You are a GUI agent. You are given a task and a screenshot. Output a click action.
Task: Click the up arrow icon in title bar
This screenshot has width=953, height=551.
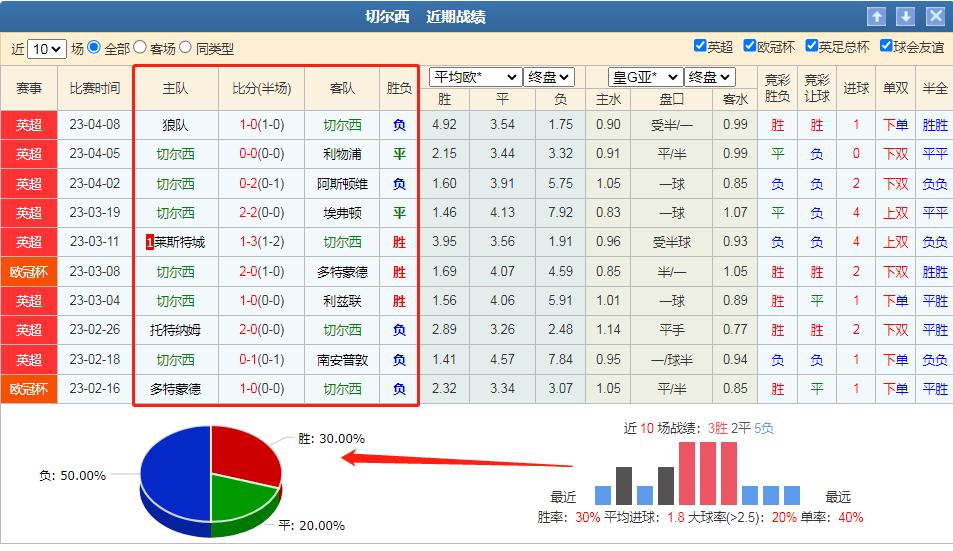click(876, 16)
